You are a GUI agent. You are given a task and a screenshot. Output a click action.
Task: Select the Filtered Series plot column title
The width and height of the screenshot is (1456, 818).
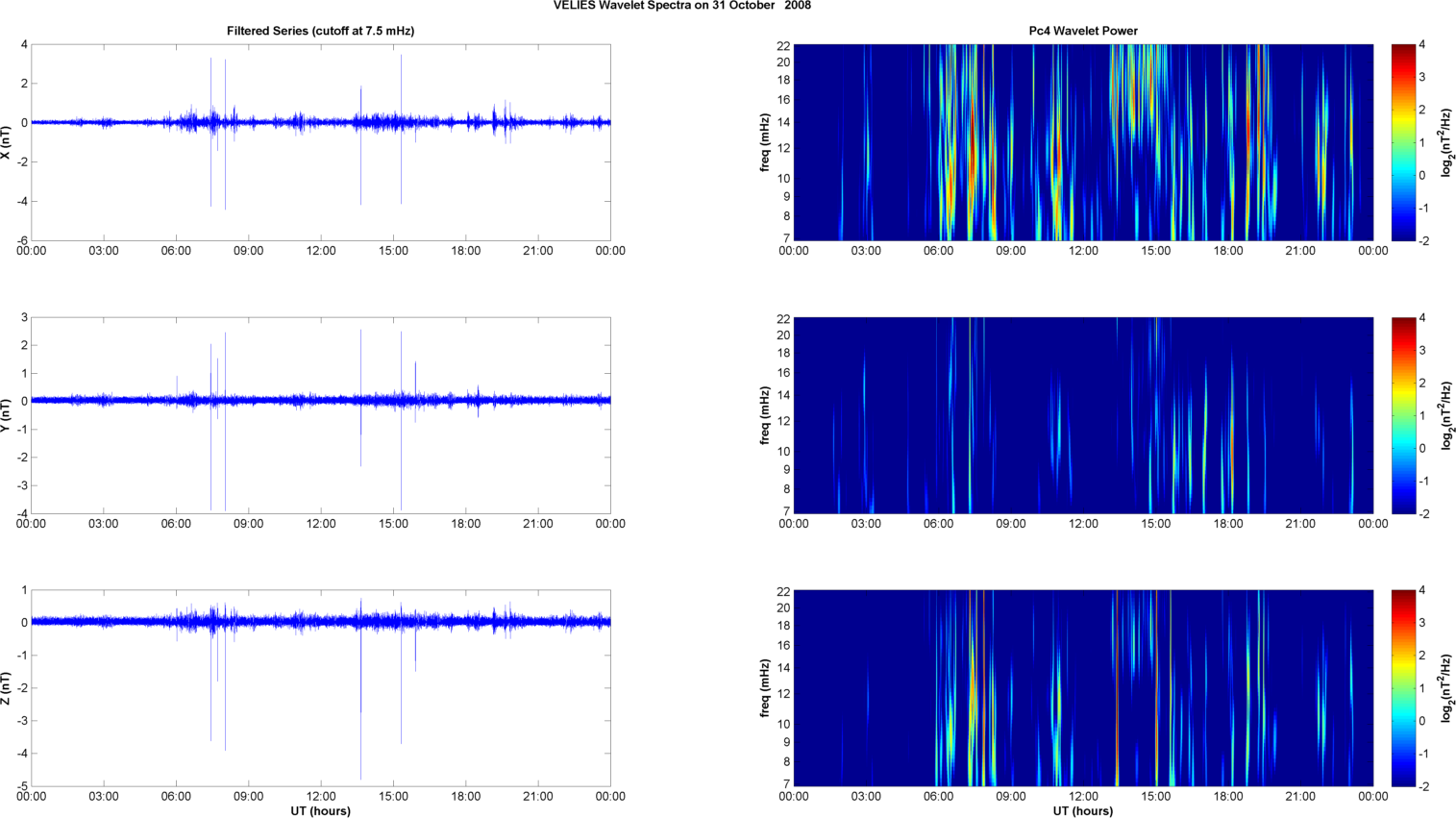coord(320,31)
